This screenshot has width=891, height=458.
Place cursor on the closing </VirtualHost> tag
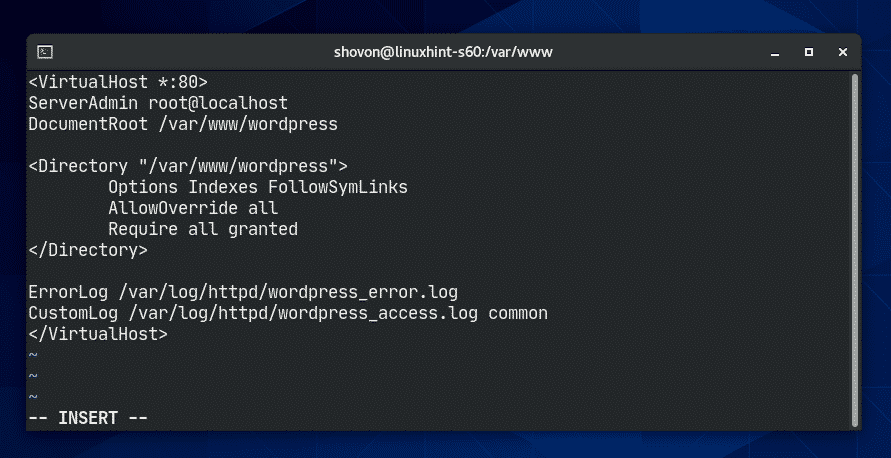point(98,334)
